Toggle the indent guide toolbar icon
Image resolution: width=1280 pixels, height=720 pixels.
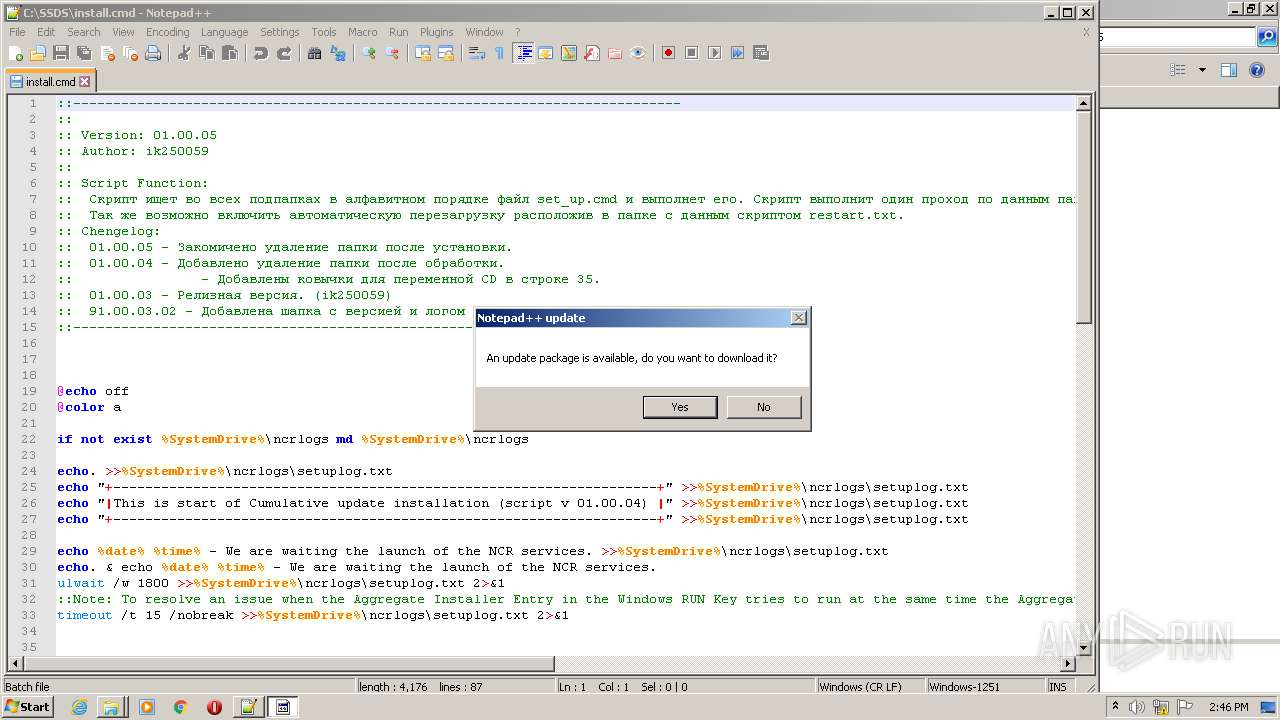point(523,53)
